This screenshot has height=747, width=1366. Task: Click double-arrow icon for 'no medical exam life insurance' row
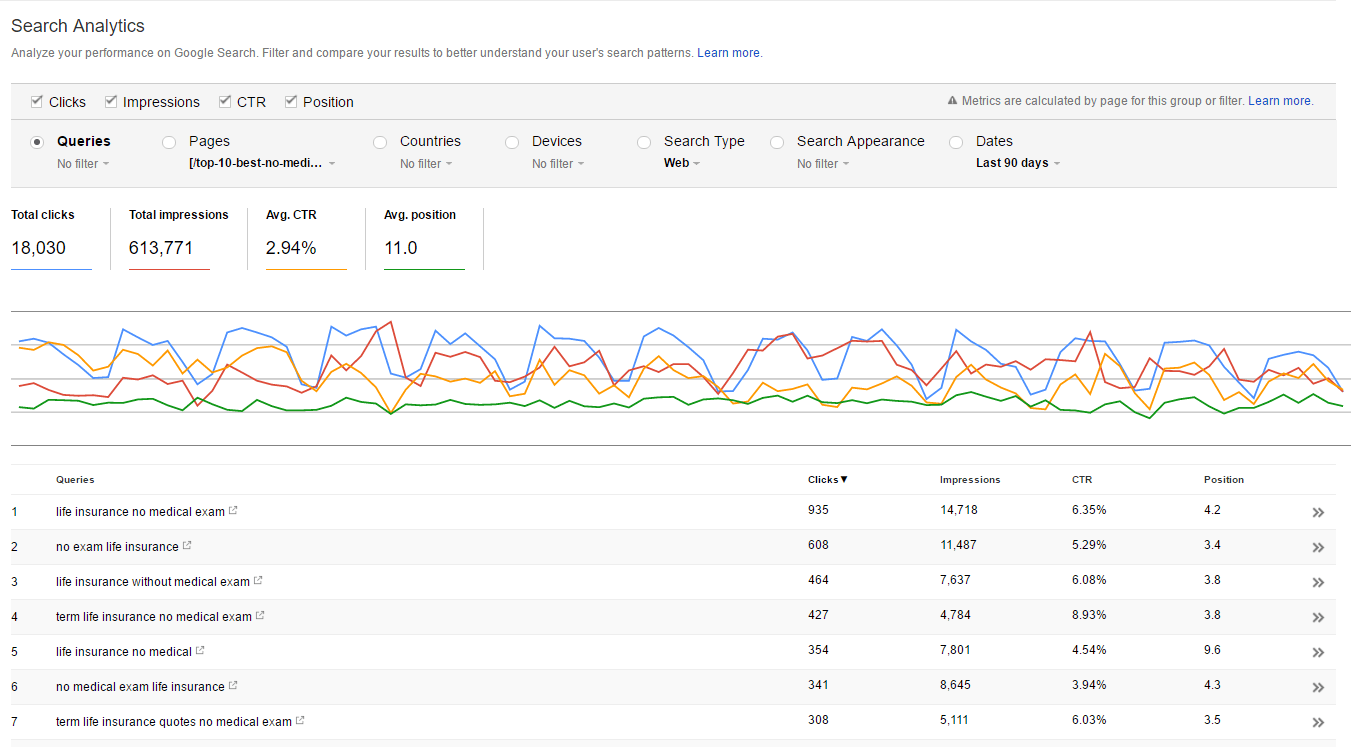(1318, 687)
